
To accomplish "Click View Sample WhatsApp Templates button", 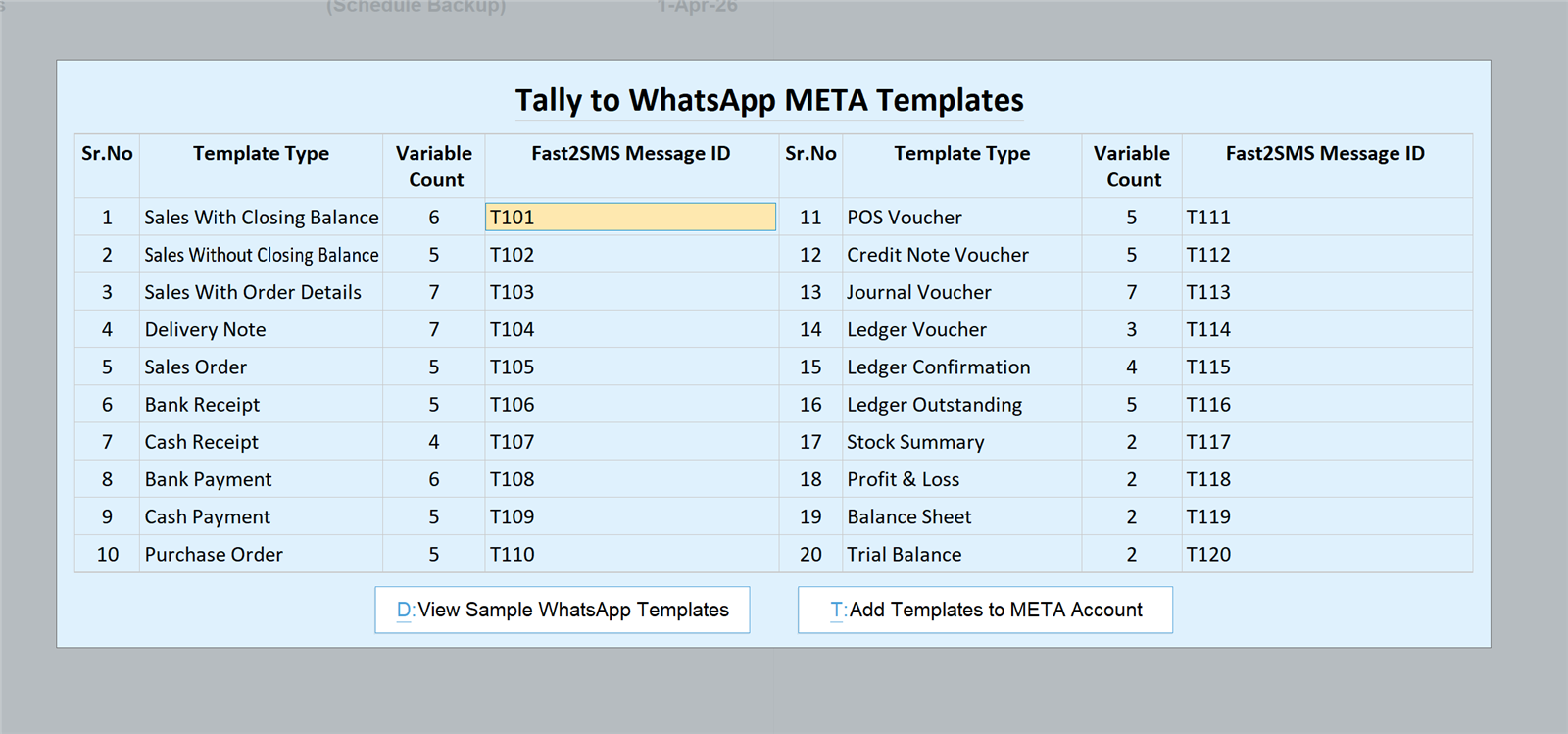I will [563, 610].
